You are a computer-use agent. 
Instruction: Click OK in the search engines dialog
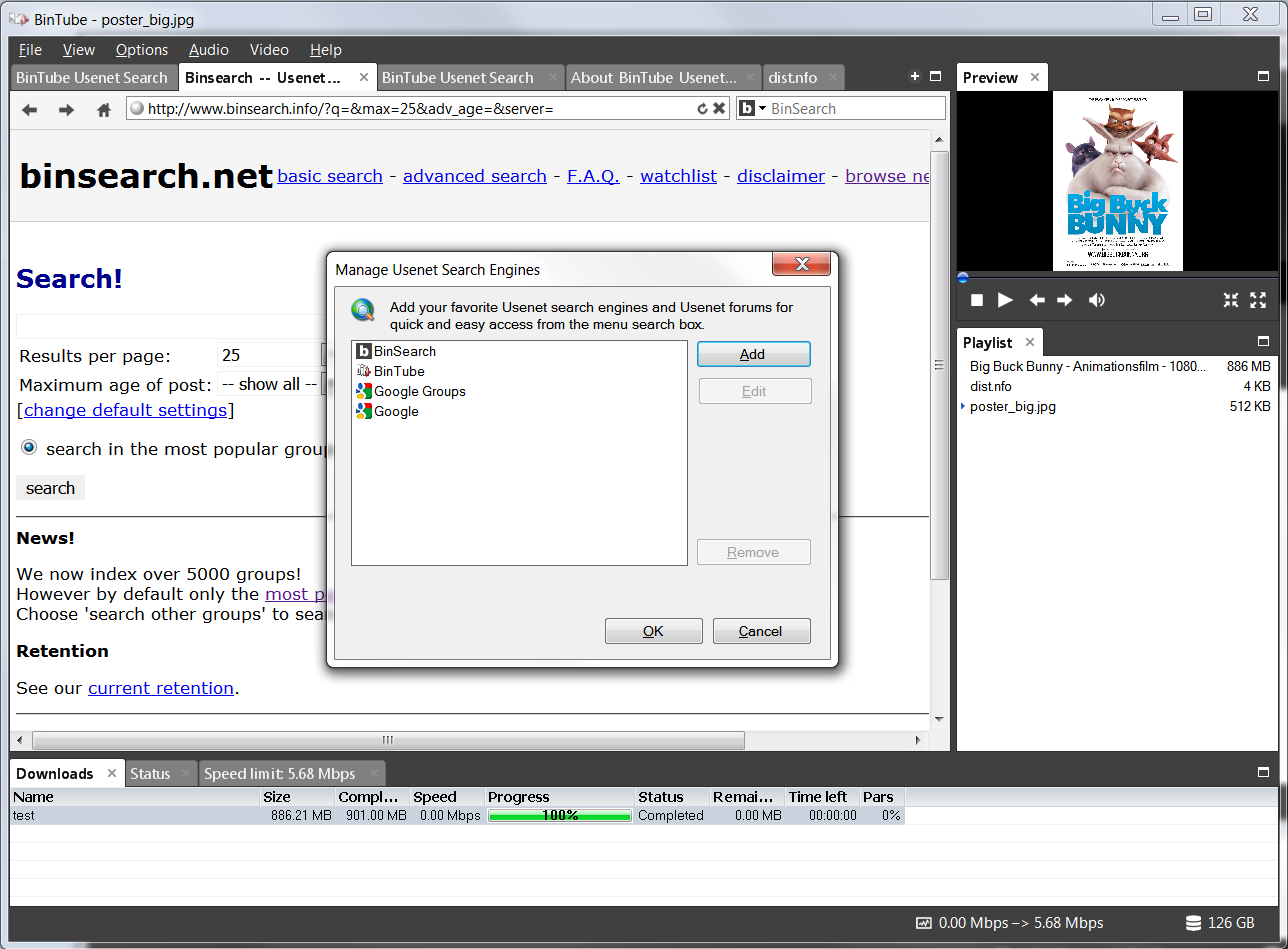pyautogui.click(x=653, y=631)
